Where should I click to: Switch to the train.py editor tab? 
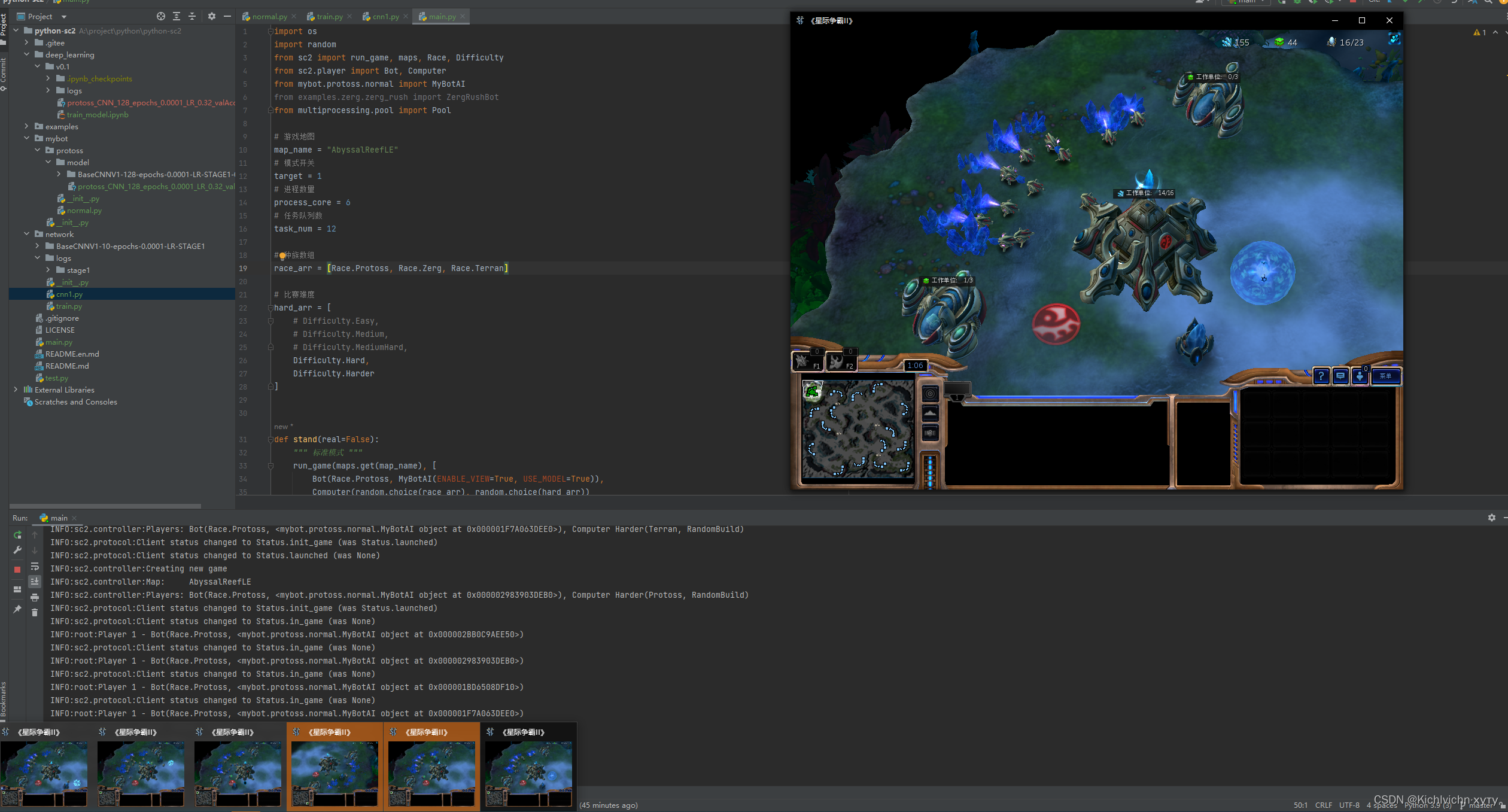tap(329, 17)
